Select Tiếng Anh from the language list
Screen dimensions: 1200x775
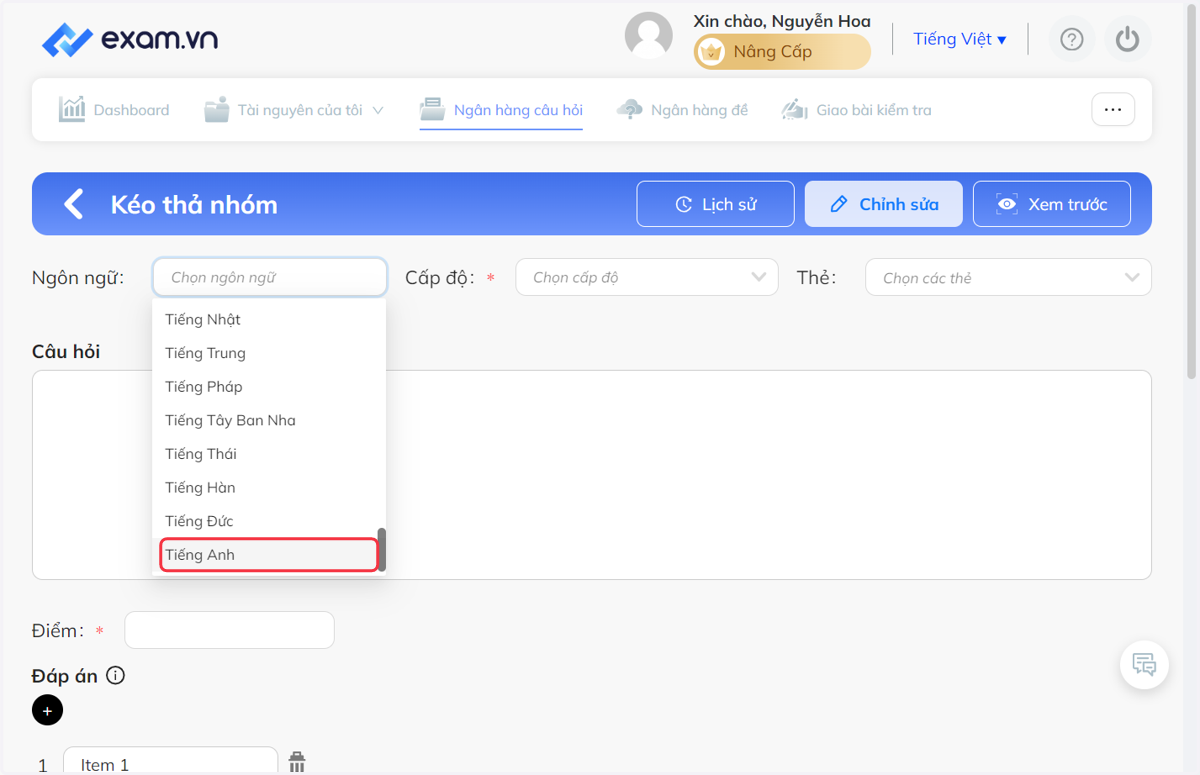pyautogui.click(x=269, y=555)
